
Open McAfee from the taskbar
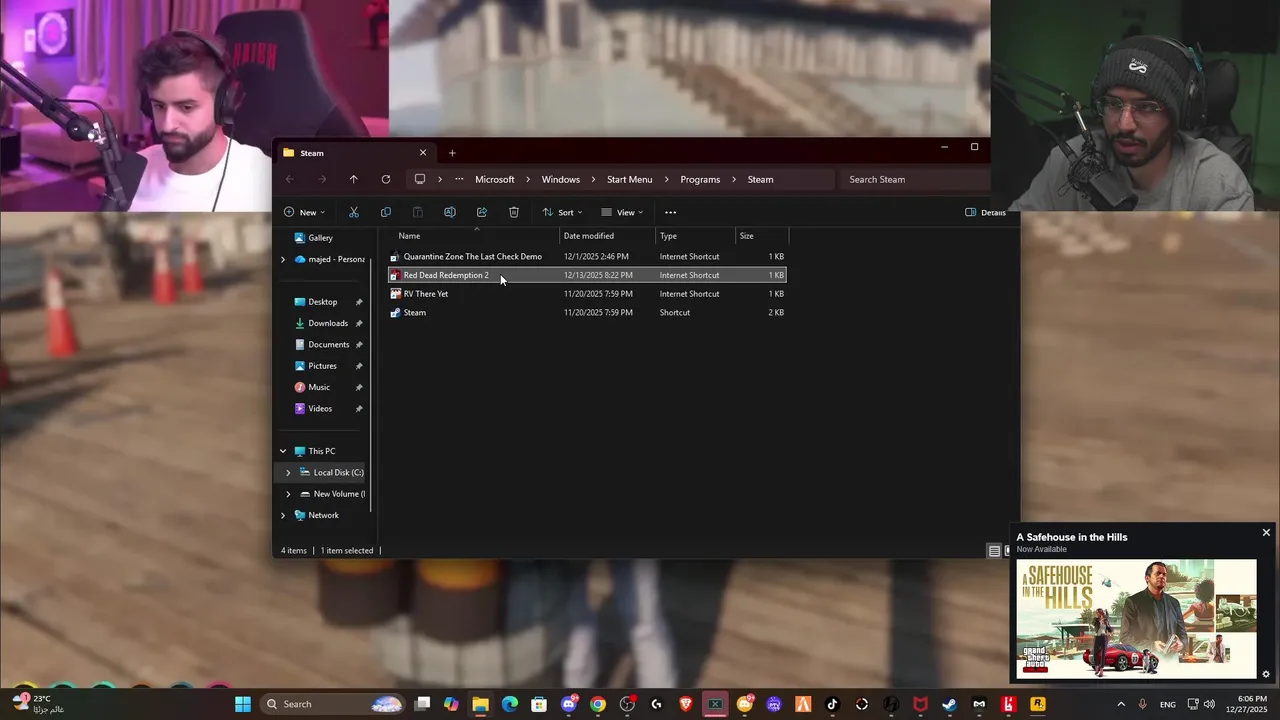920,704
